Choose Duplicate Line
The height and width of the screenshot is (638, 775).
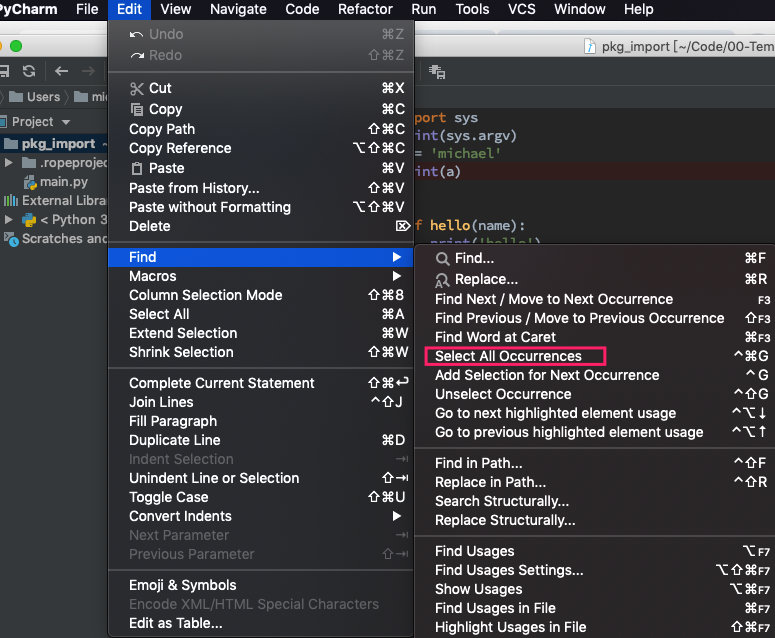(261, 440)
